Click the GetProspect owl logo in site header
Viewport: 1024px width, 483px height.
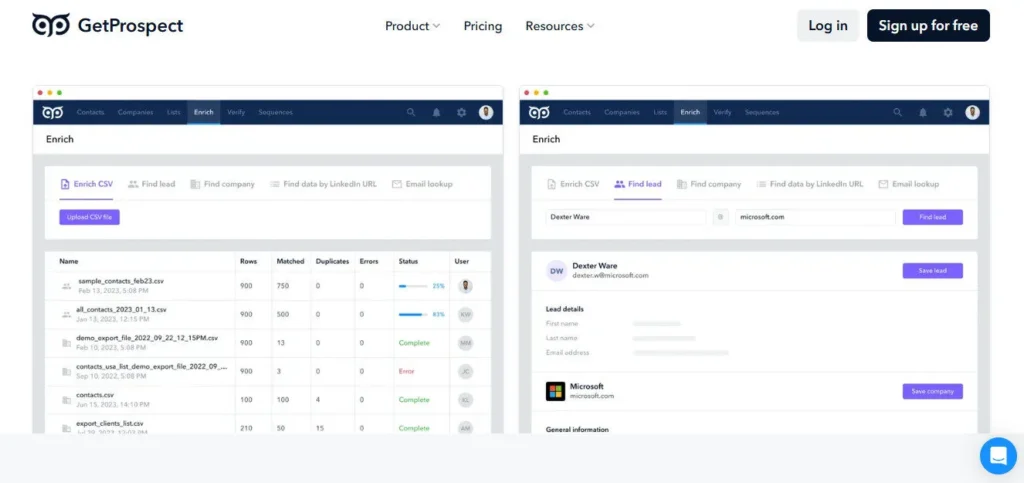pyautogui.click(x=51, y=25)
